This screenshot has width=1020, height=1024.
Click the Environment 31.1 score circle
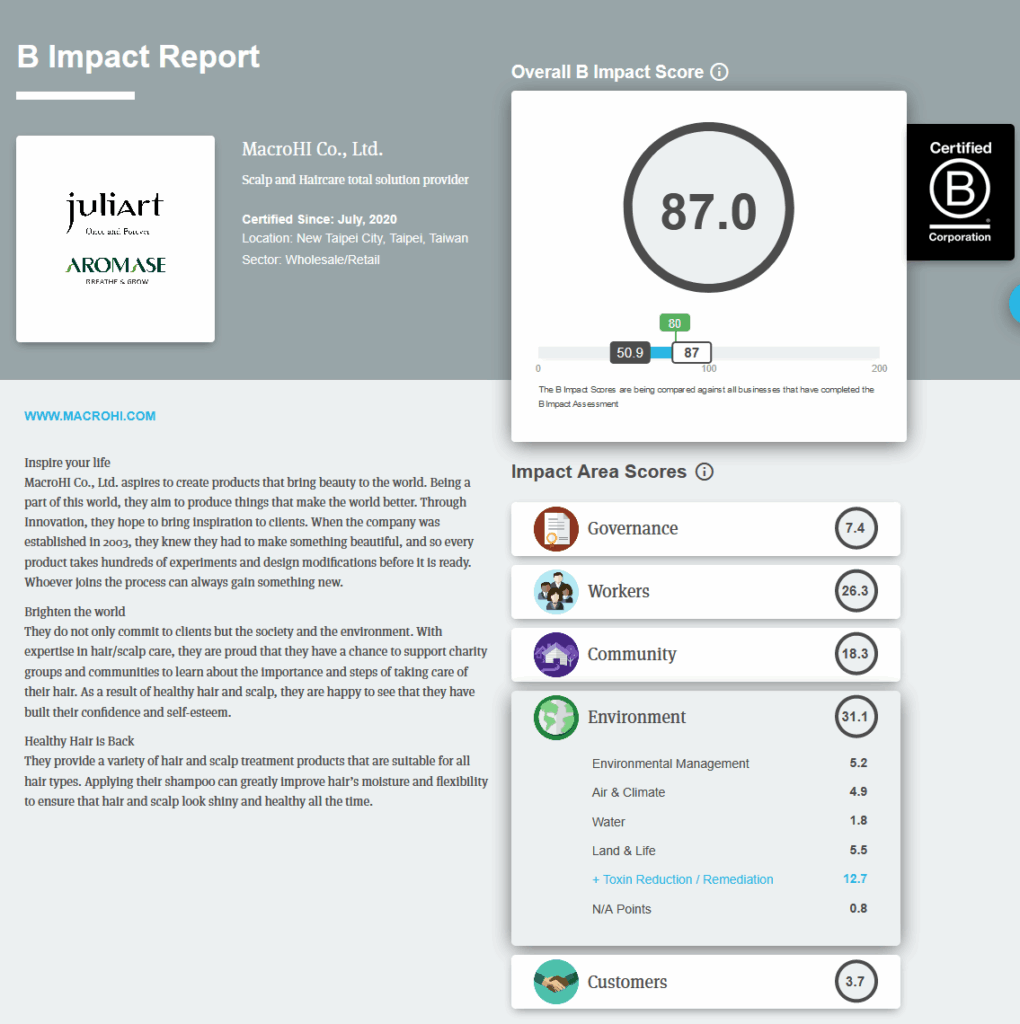pyautogui.click(x=855, y=716)
